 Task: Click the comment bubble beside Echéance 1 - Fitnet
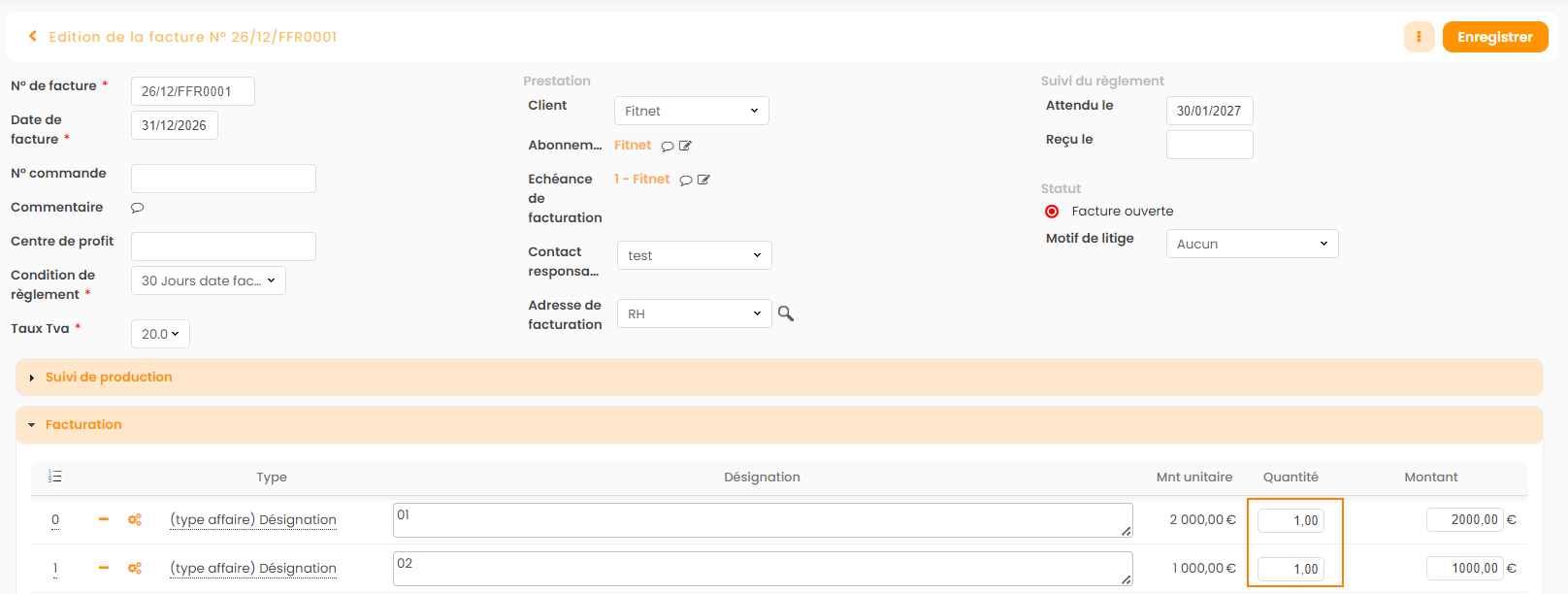click(686, 180)
